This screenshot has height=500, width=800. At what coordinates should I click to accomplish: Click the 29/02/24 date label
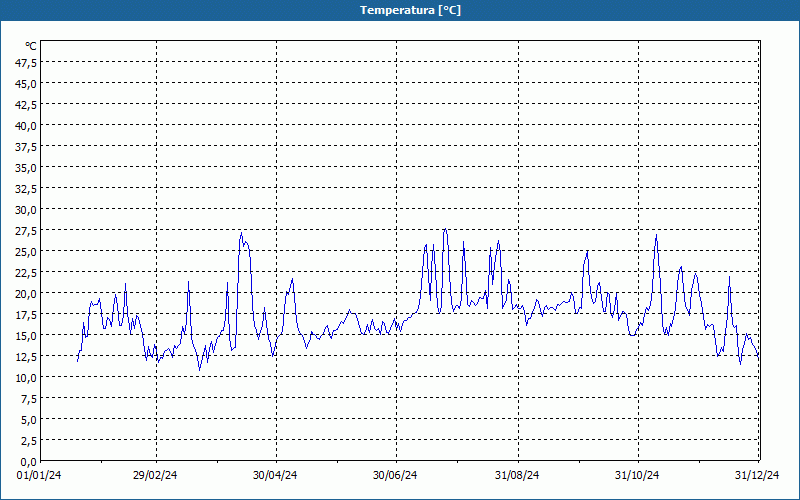[x=155, y=476]
